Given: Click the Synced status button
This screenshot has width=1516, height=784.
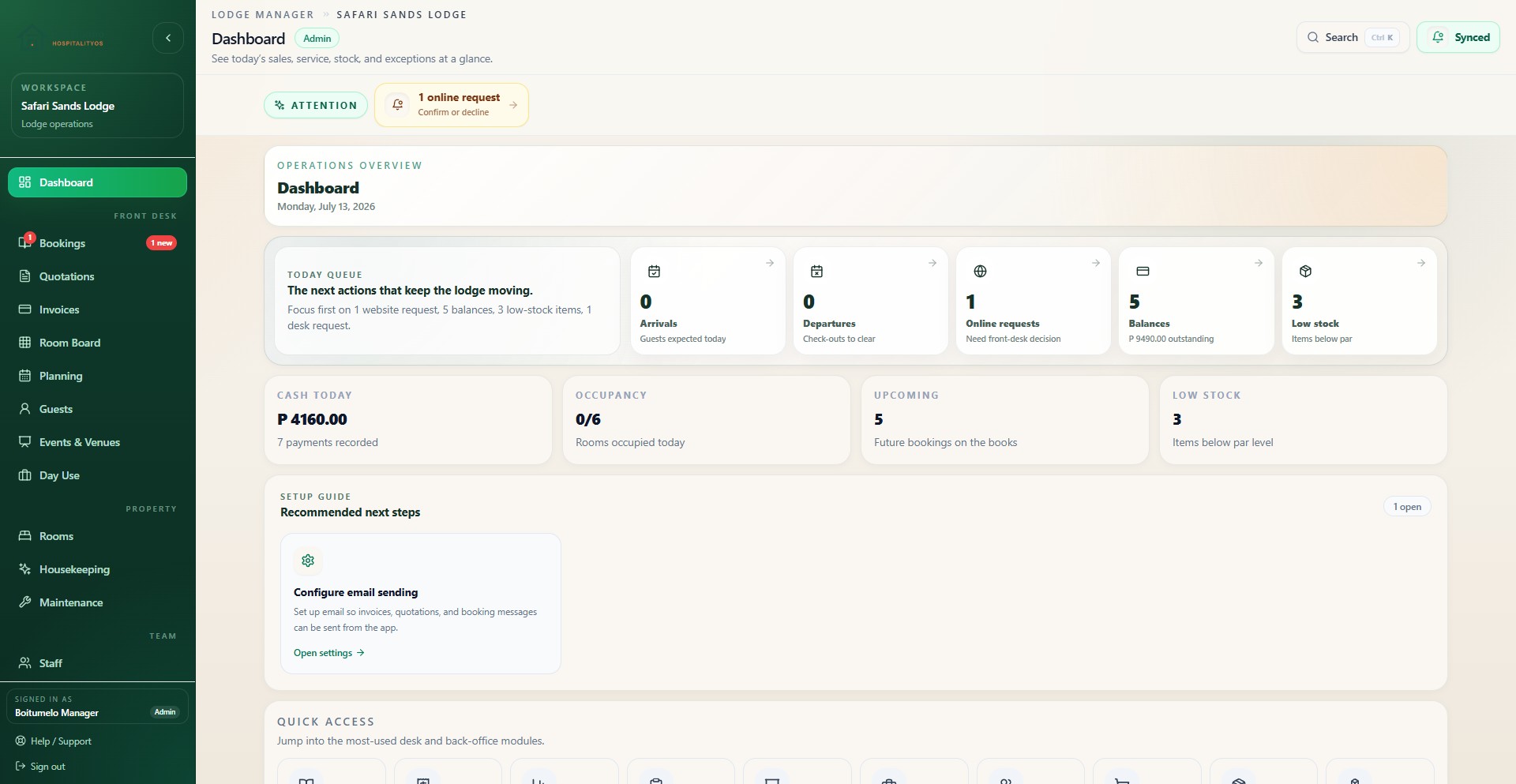Looking at the screenshot, I should [x=1458, y=37].
